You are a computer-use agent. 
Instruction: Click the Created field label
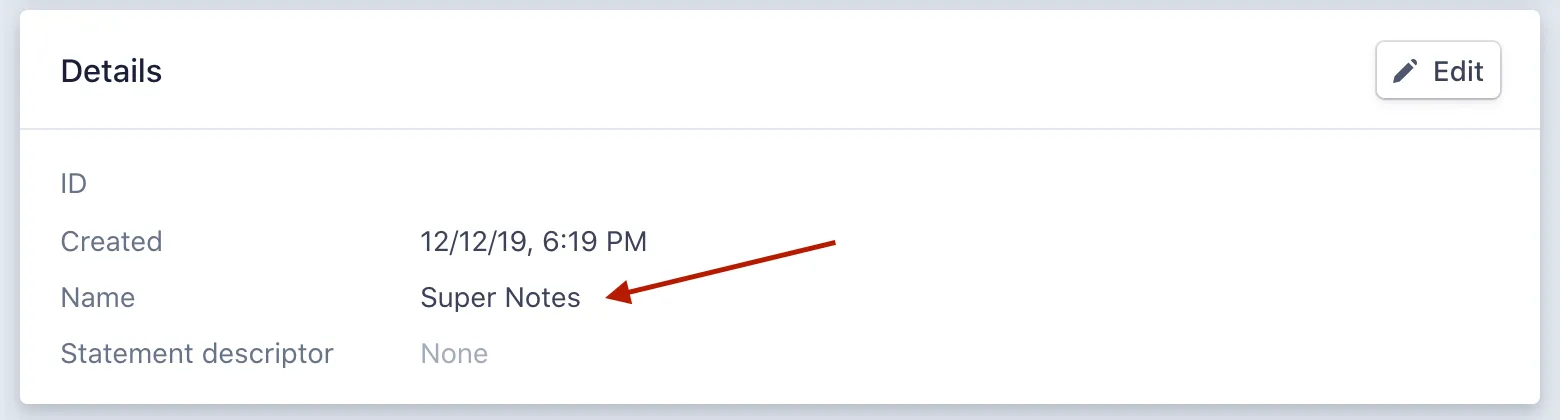click(x=111, y=241)
